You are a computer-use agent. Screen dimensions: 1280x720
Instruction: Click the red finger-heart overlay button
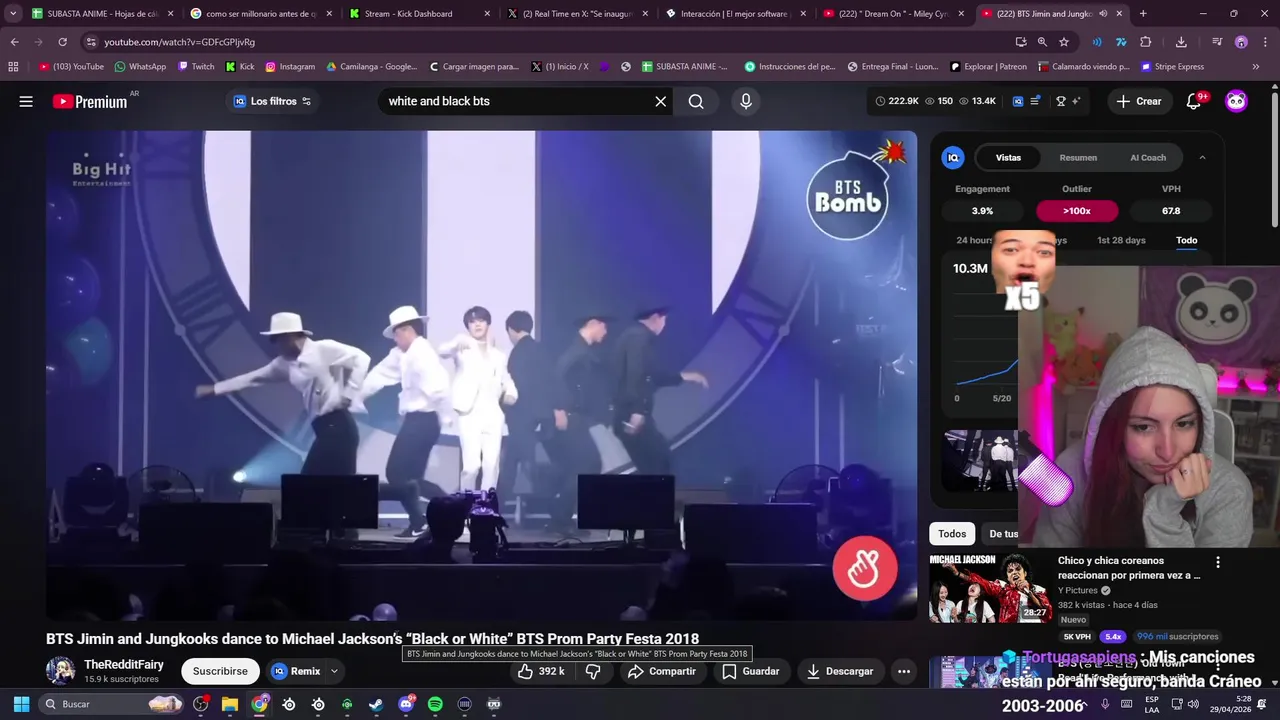click(865, 569)
